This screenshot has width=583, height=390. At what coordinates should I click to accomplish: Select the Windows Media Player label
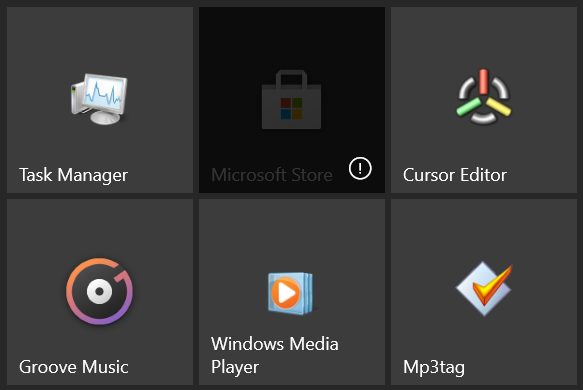click(275, 355)
